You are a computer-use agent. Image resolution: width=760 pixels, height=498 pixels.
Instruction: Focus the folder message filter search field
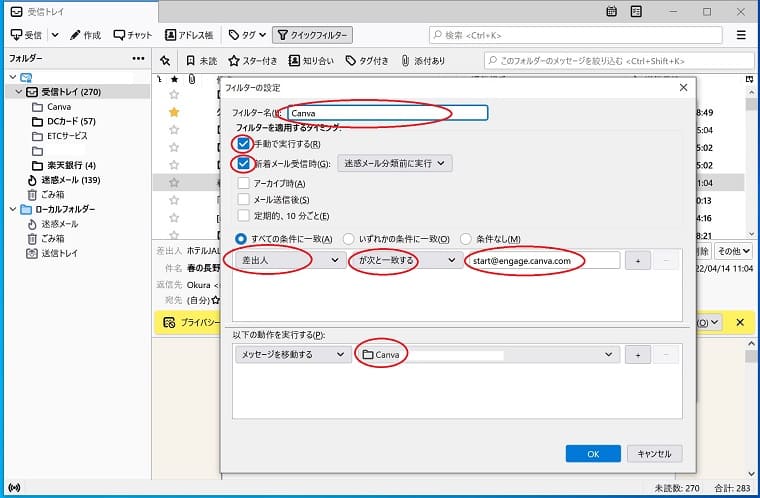tap(619, 61)
